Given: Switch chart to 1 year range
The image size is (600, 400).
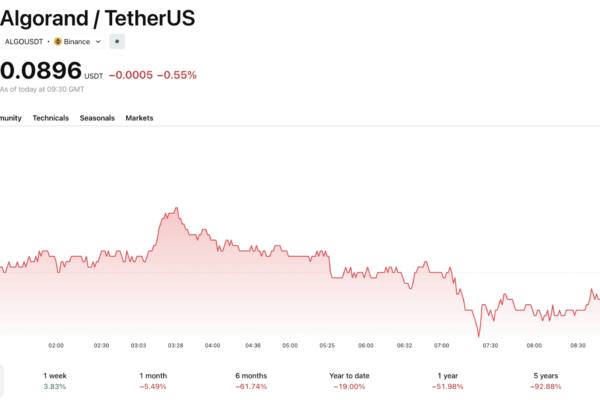Looking at the screenshot, I should pos(446,380).
